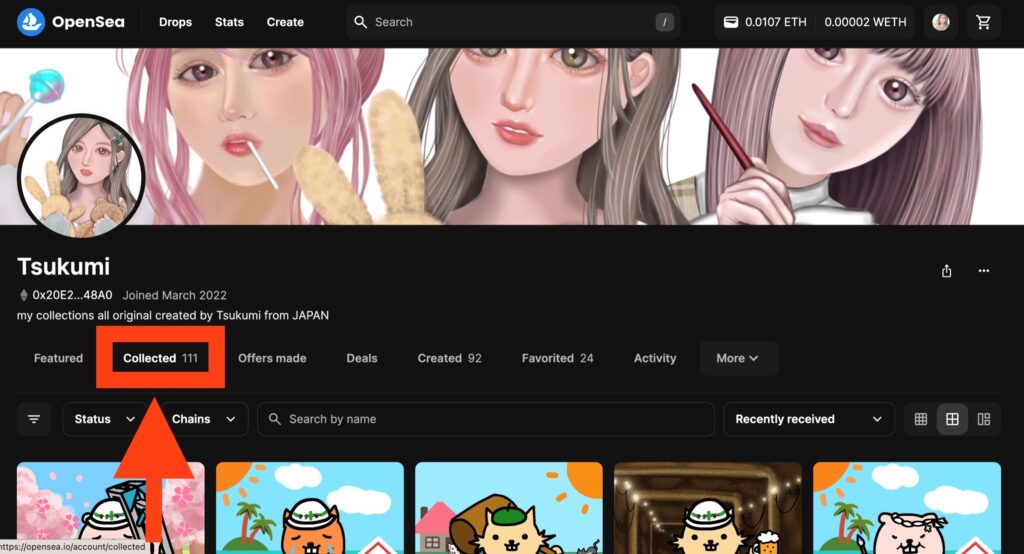Share the profile with share icon
The height and width of the screenshot is (554, 1024).
coord(946,270)
